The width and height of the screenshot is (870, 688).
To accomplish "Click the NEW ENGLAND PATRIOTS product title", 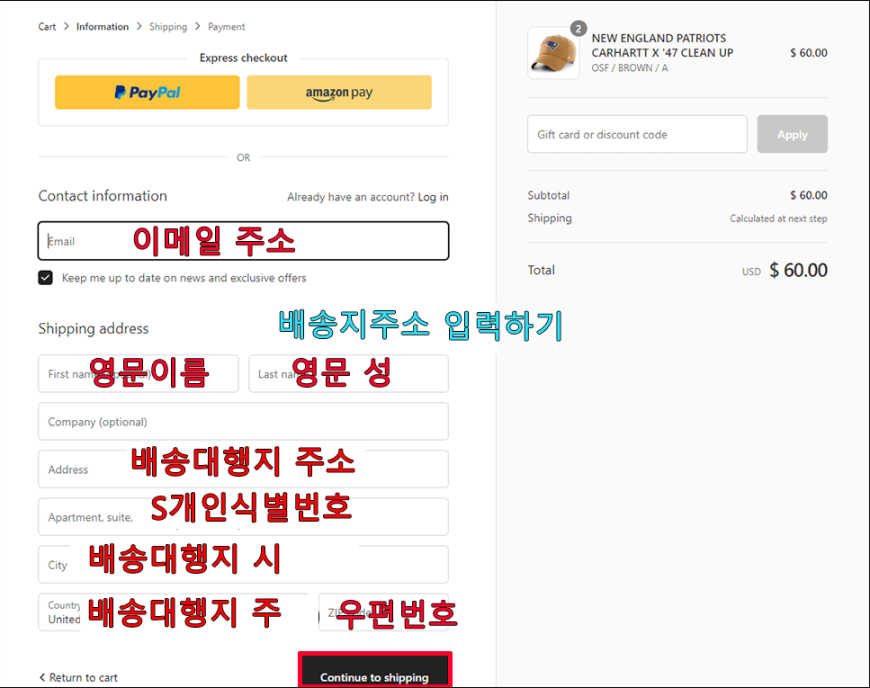I will tap(662, 45).
